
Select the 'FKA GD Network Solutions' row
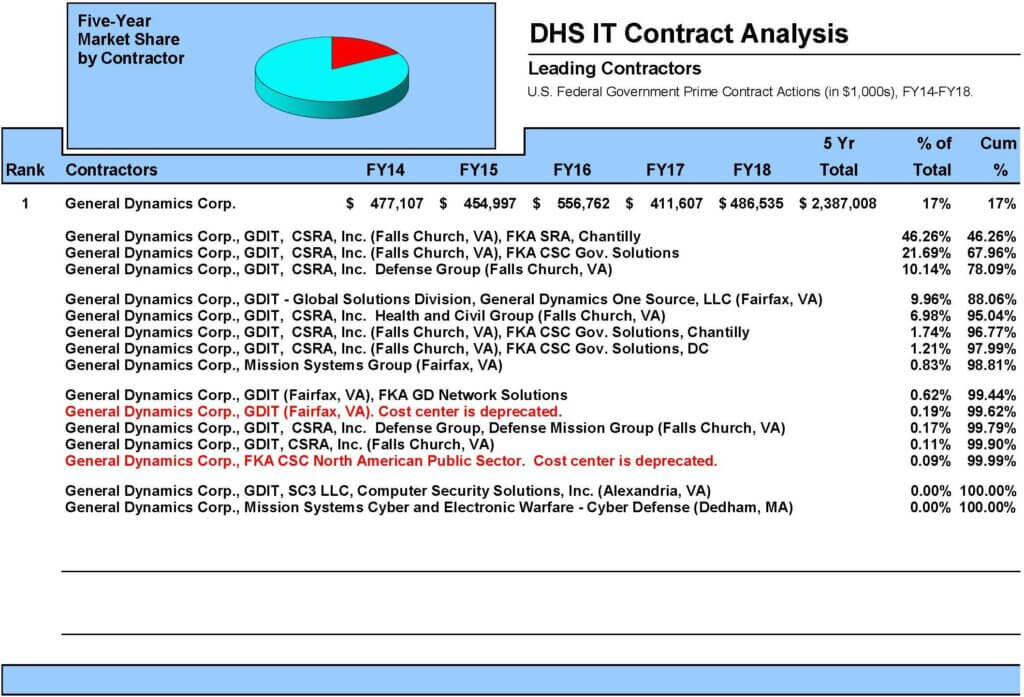(x=316, y=395)
